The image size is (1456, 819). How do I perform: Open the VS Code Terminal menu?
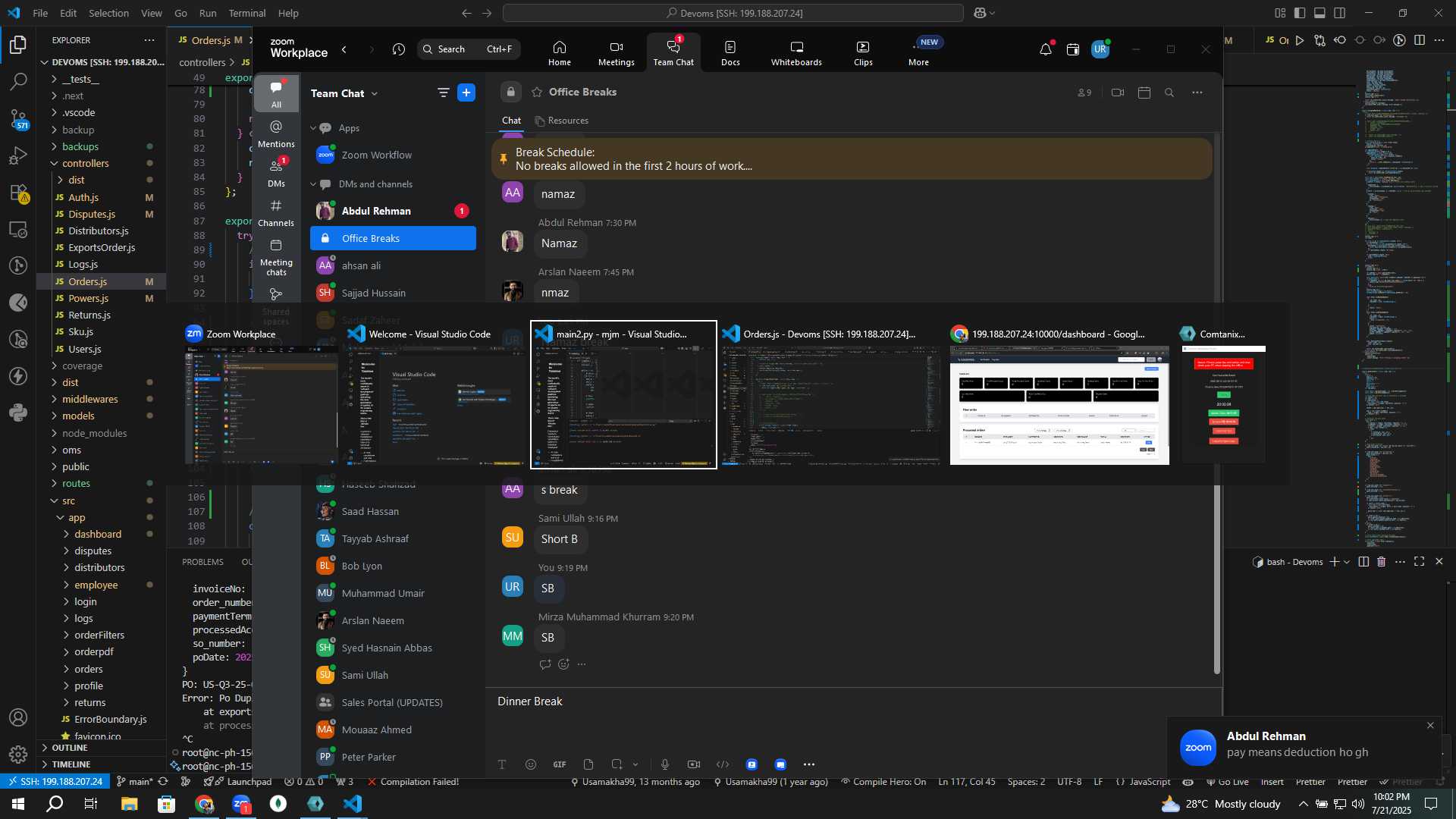[247, 13]
